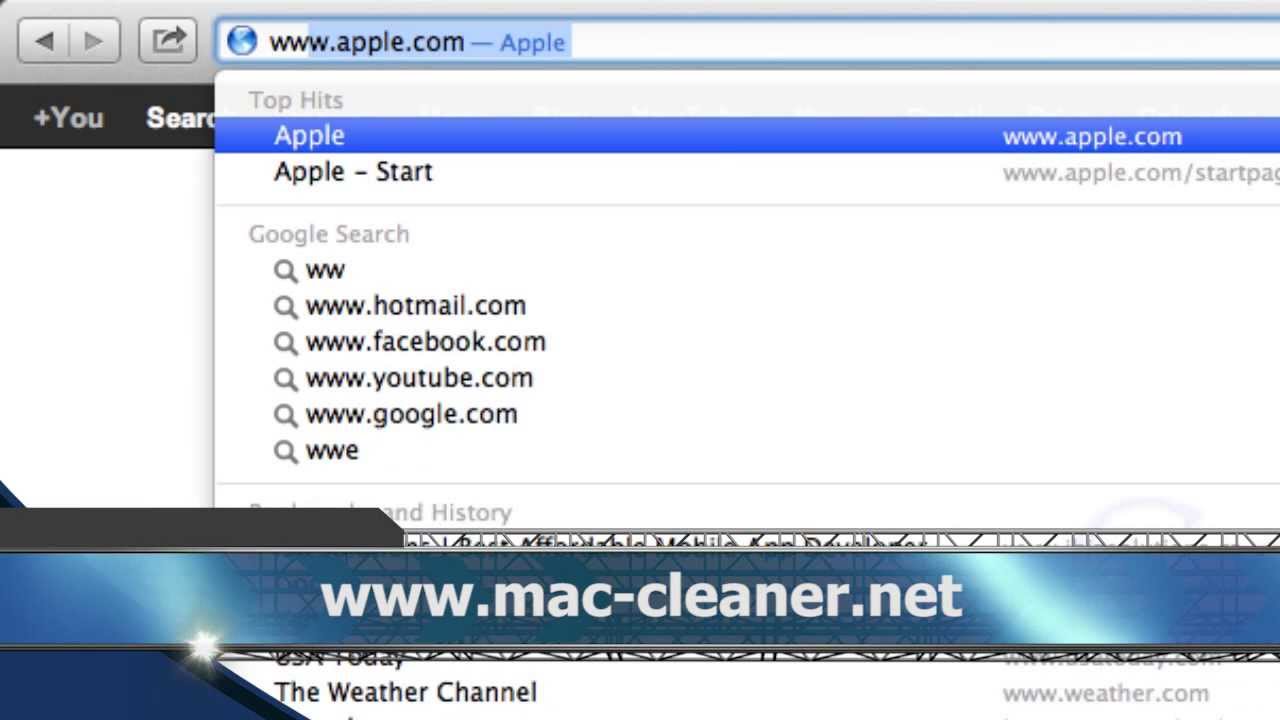The width and height of the screenshot is (1280, 720).
Task: Click search icon beside www.hotmail.com
Action: click(x=286, y=306)
